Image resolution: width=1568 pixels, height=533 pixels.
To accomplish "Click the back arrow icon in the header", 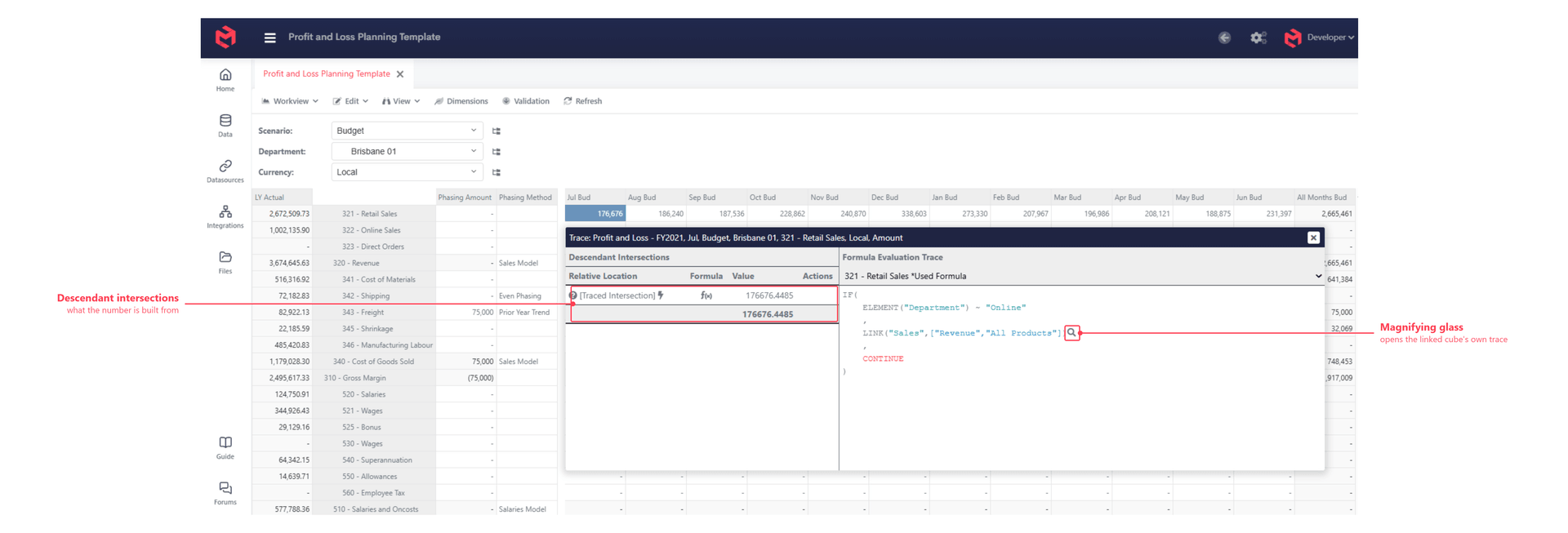I will pos(1224,38).
